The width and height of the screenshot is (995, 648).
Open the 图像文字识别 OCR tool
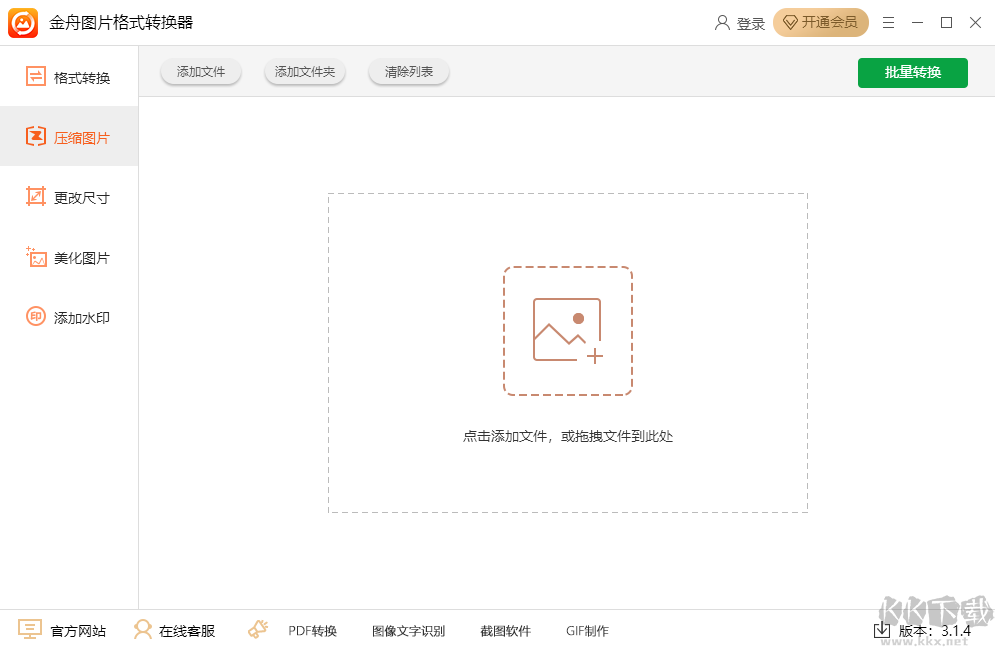407,630
